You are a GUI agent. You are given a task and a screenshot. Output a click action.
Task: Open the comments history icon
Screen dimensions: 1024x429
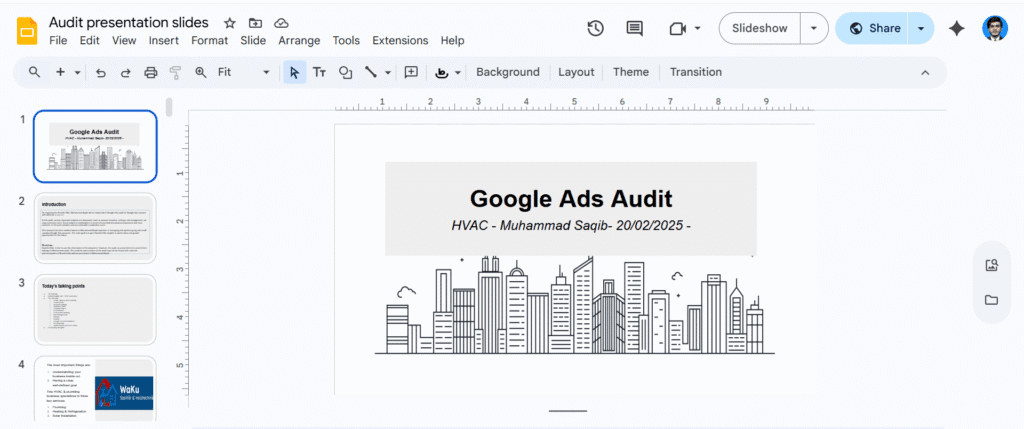[634, 28]
